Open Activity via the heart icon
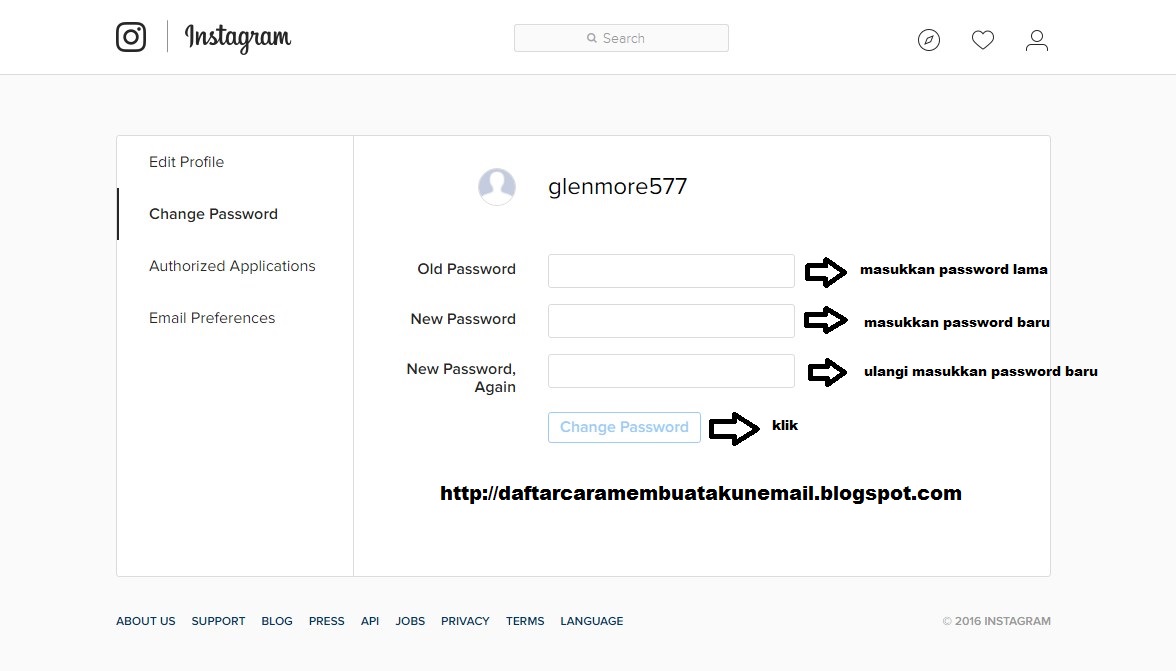This screenshot has width=1176, height=671. [982, 40]
